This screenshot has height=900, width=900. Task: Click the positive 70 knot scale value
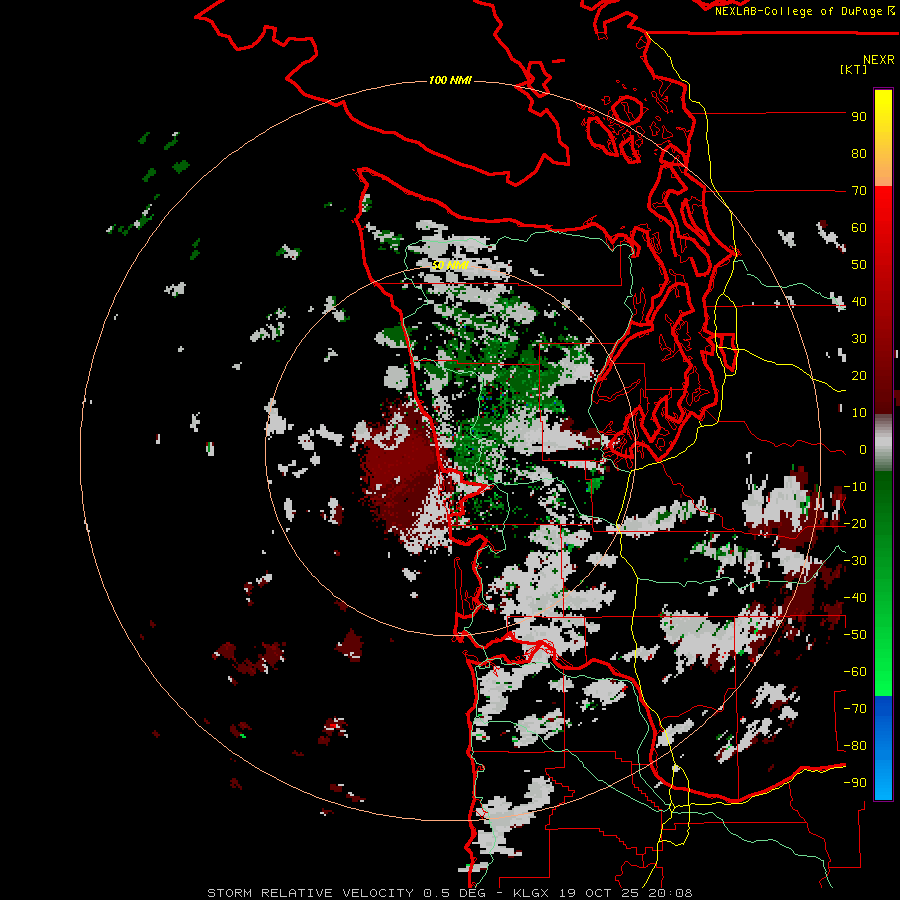[x=859, y=191]
